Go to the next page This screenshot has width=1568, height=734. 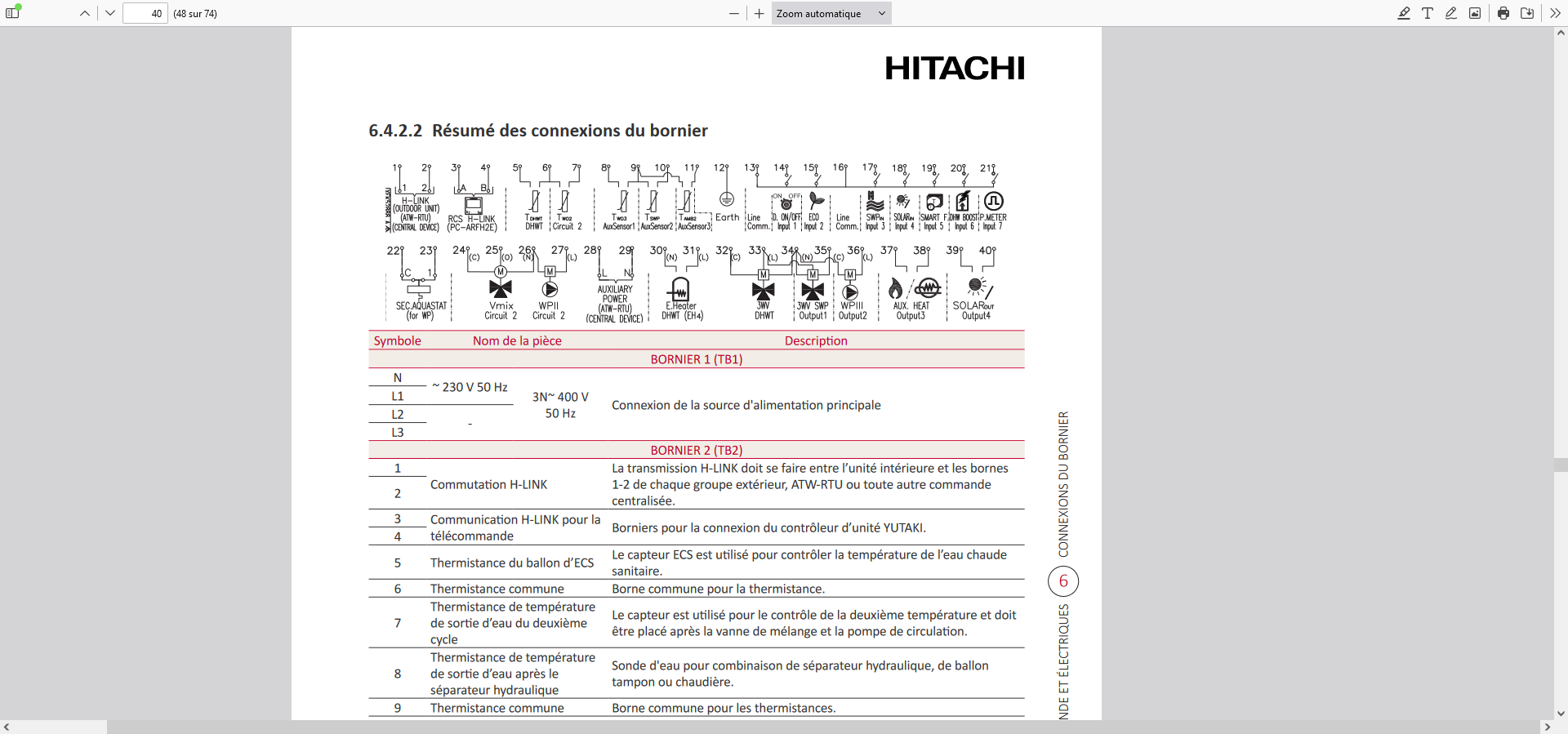[110, 13]
